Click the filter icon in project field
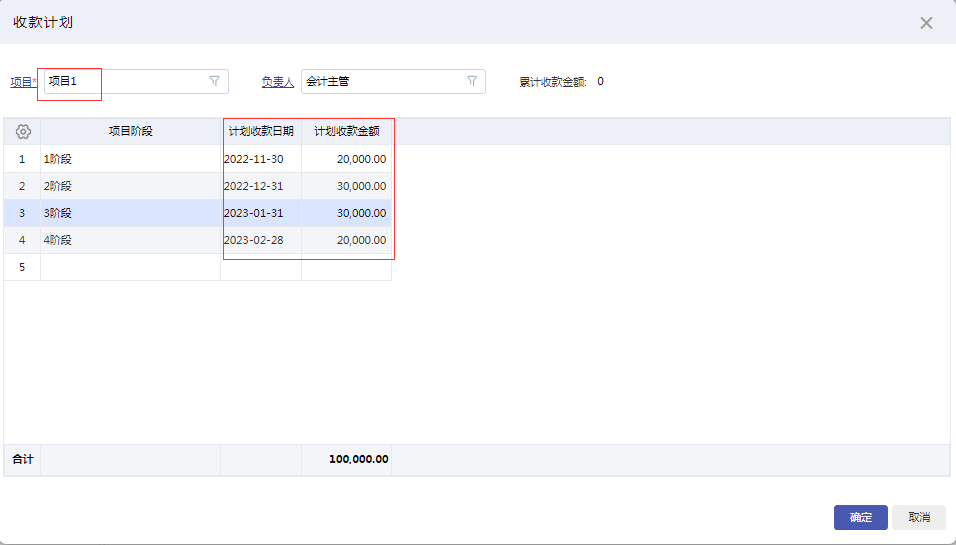 [214, 81]
